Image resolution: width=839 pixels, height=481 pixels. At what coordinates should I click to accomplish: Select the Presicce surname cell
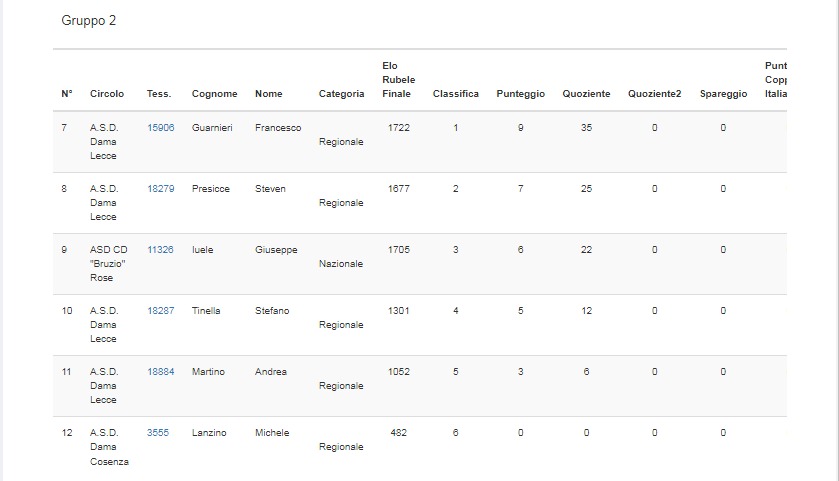point(210,189)
